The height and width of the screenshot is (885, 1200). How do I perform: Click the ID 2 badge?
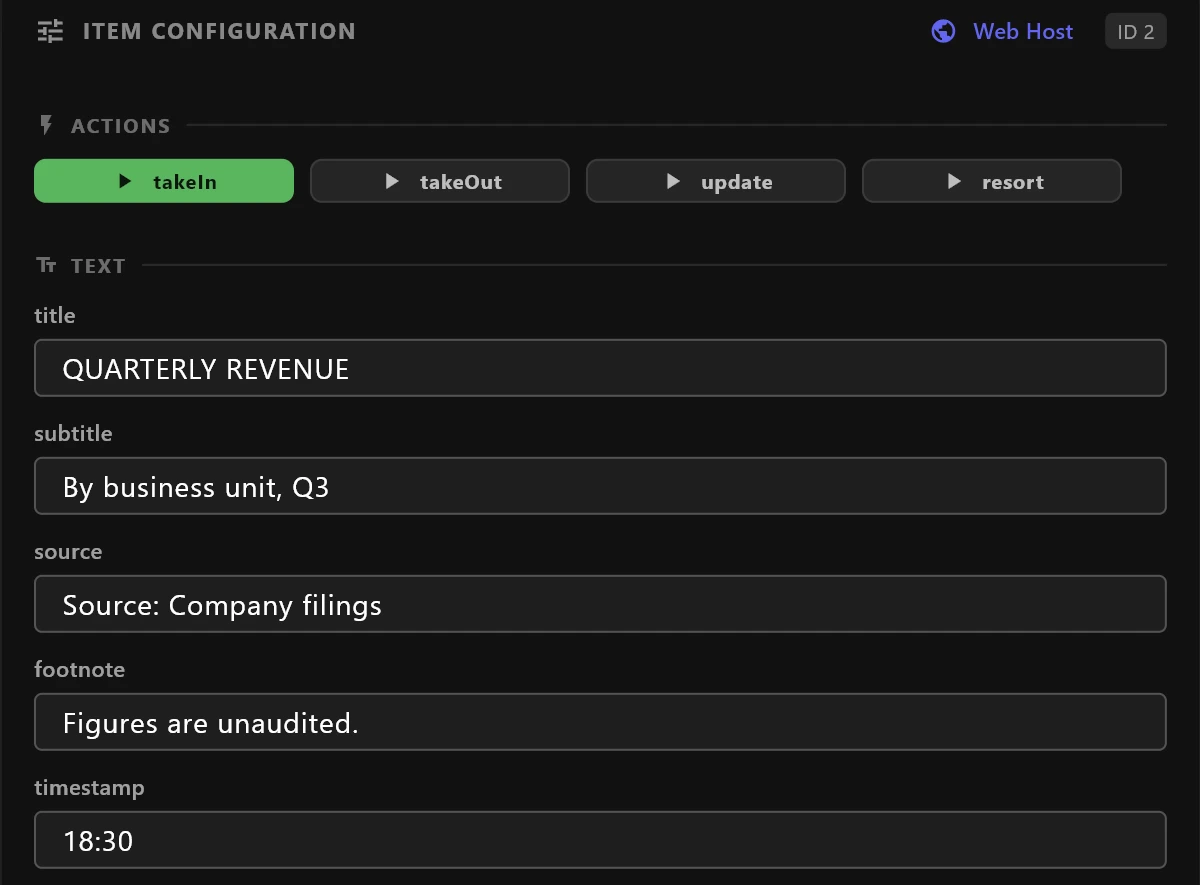1135,31
